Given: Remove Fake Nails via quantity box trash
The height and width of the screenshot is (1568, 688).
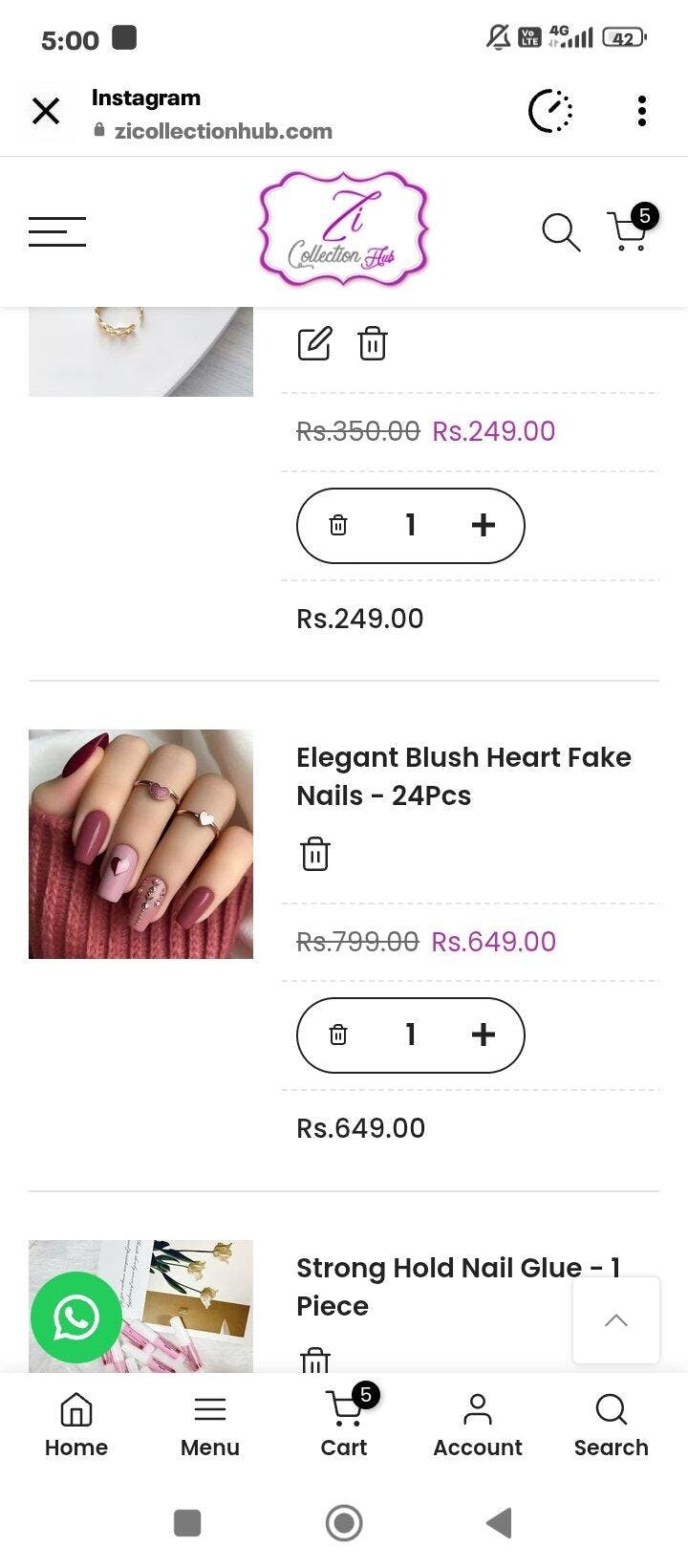Looking at the screenshot, I should 338,1034.
